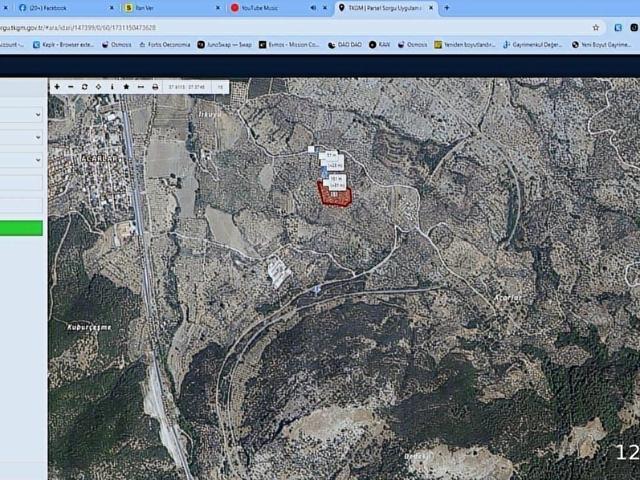Bookmark this page with the star icon
Screen dimensions: 640x480
coord(596,27)
